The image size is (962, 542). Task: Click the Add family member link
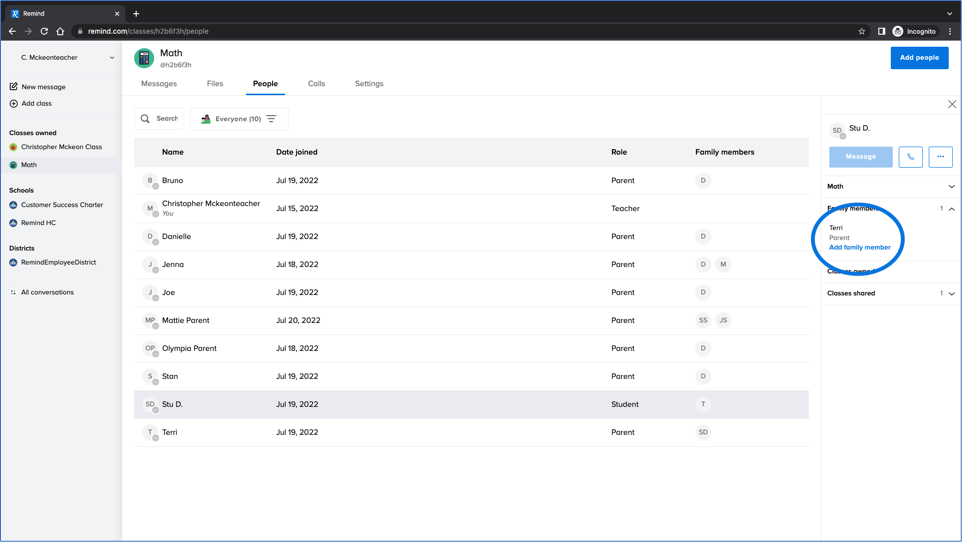[859, 247]
